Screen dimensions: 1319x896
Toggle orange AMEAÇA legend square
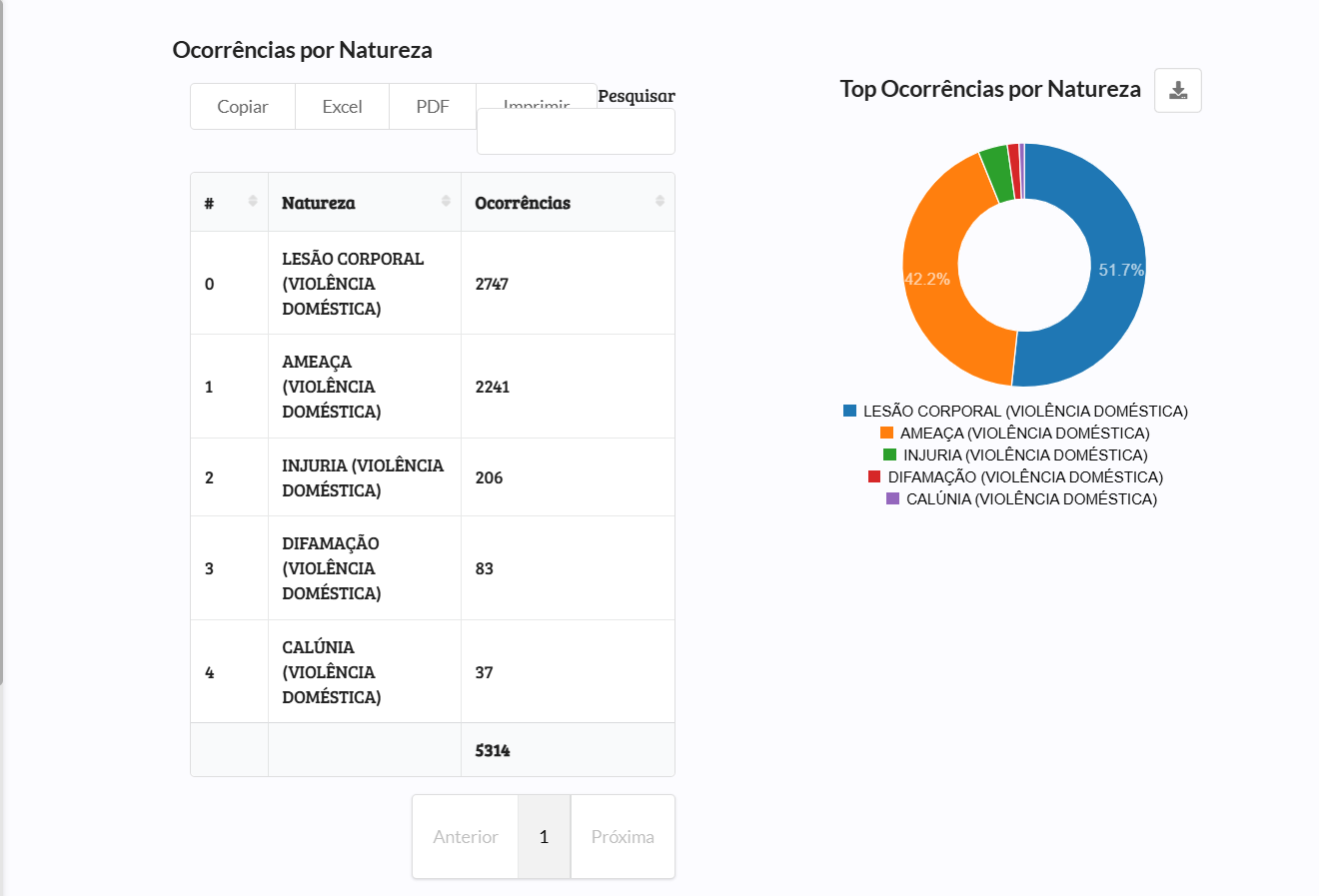[x=886, y=433]
